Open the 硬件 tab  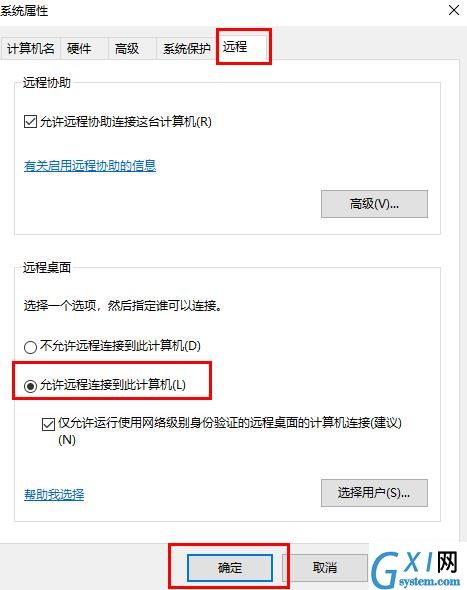[x=84, y=48]
